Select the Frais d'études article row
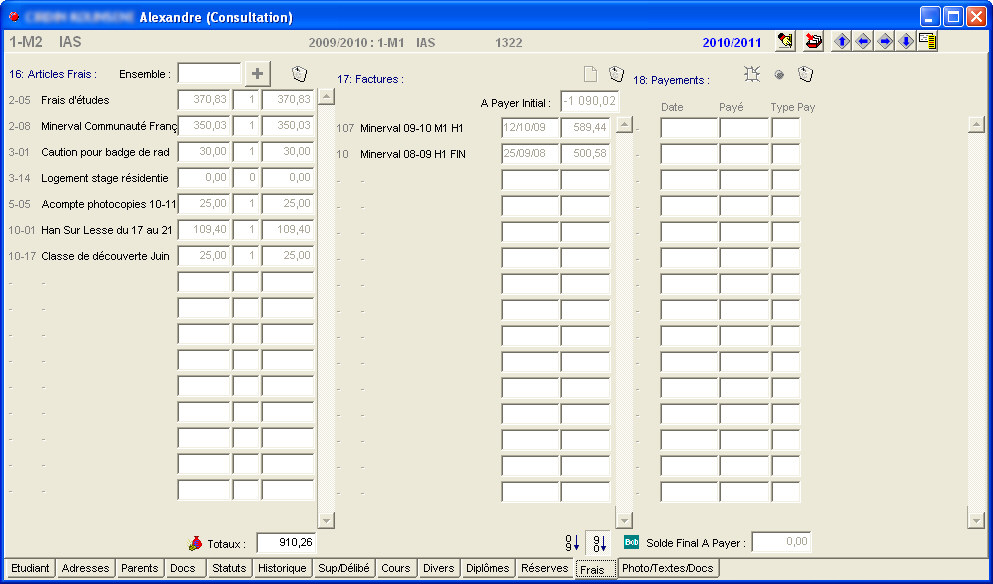The image size is (993, 584). (x=161, y=100)
